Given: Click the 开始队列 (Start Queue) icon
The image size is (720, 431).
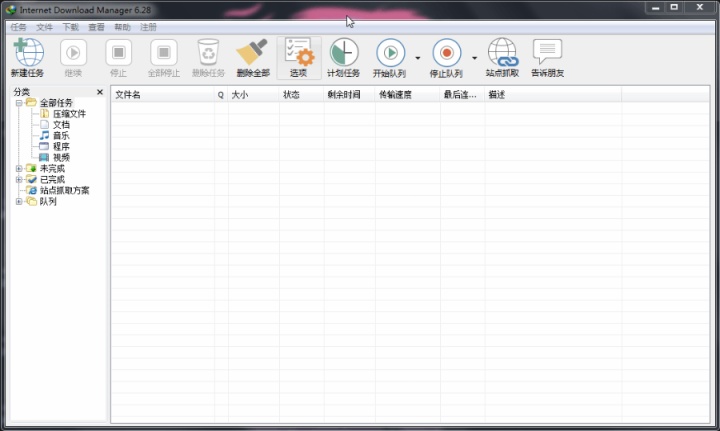Looking at the screenshot, I should 390,53.
